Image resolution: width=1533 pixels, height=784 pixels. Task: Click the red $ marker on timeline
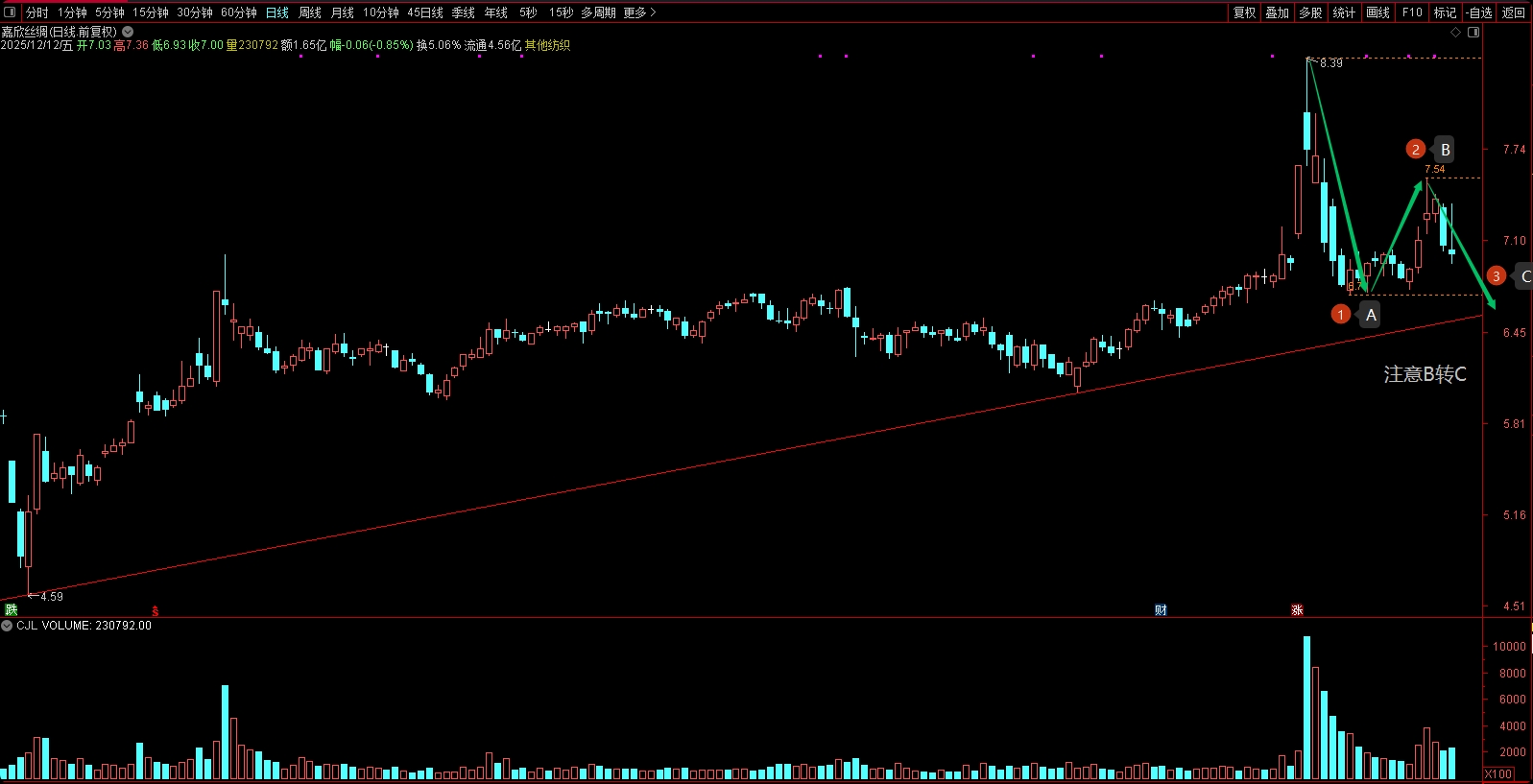coord(155,611)
